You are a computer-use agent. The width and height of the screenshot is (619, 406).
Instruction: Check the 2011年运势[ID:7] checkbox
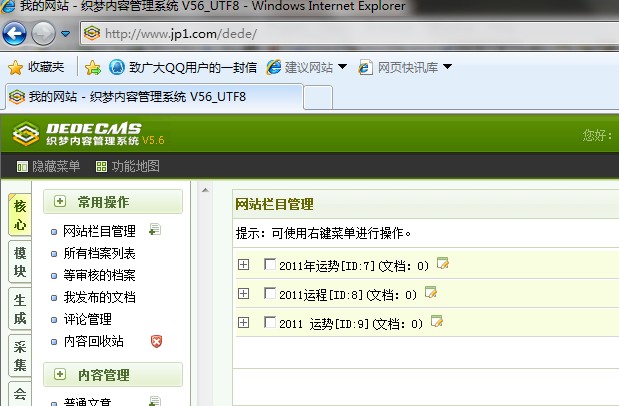pos(269,265)
